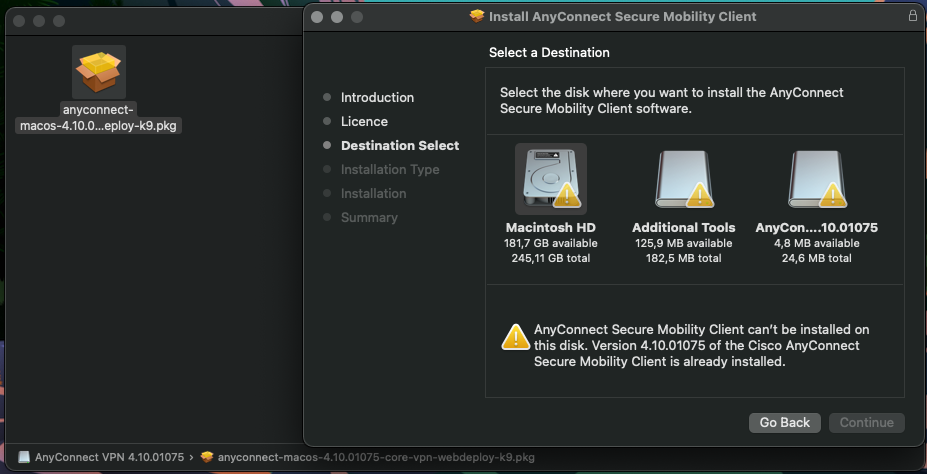Image resolution: width=927 pixels, height=474 pixels.
Task: Click the select the disk instruction text
Action: (x=672, y=101)
